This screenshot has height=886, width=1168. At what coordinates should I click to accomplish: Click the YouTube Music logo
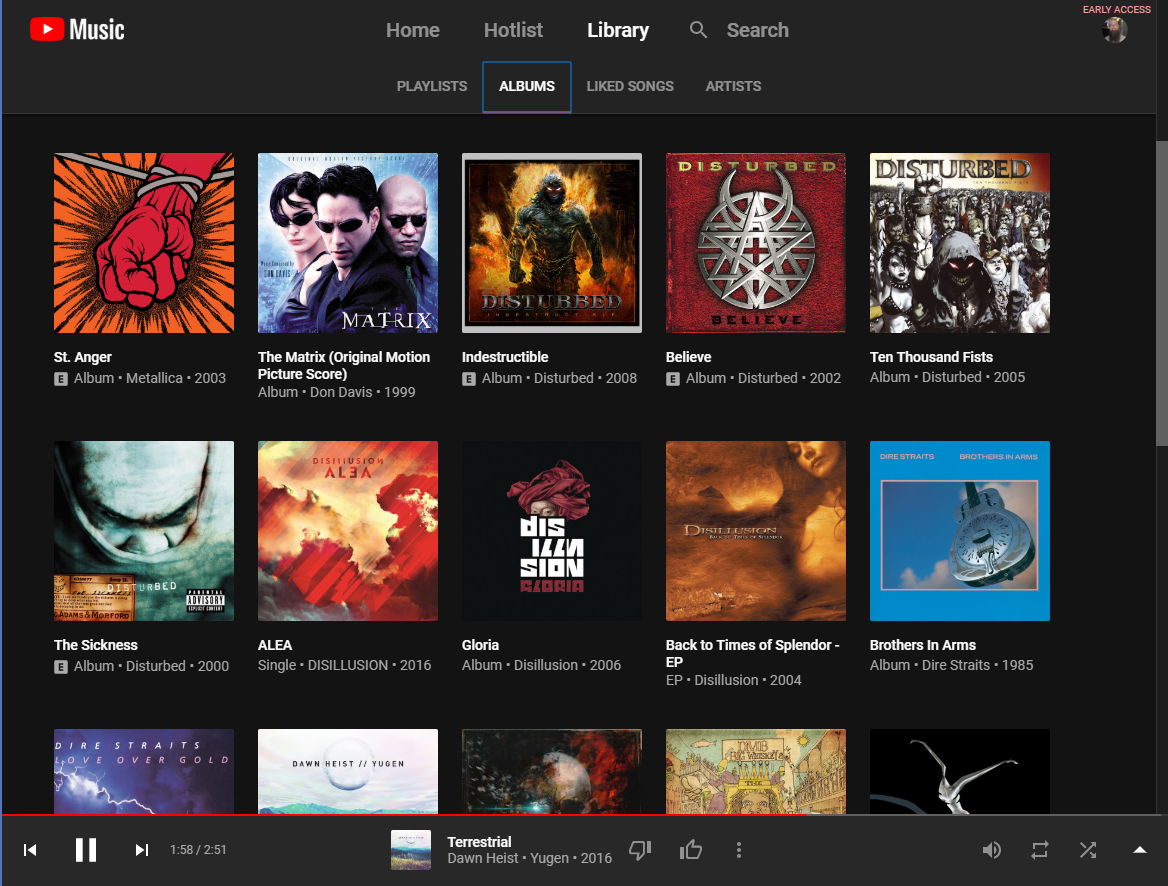[77, 30]
